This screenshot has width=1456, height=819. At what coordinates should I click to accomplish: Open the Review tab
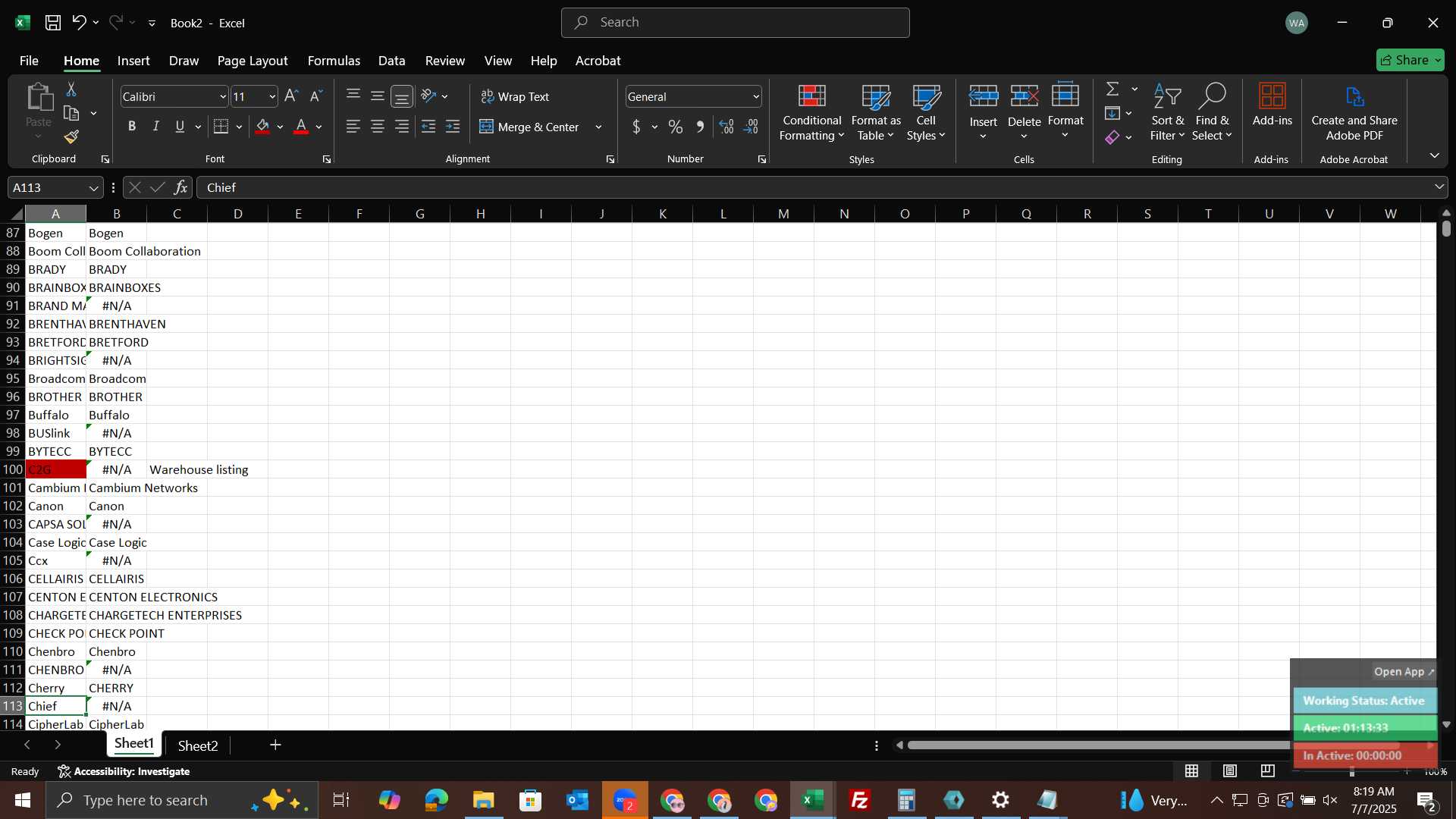point(444,61)
